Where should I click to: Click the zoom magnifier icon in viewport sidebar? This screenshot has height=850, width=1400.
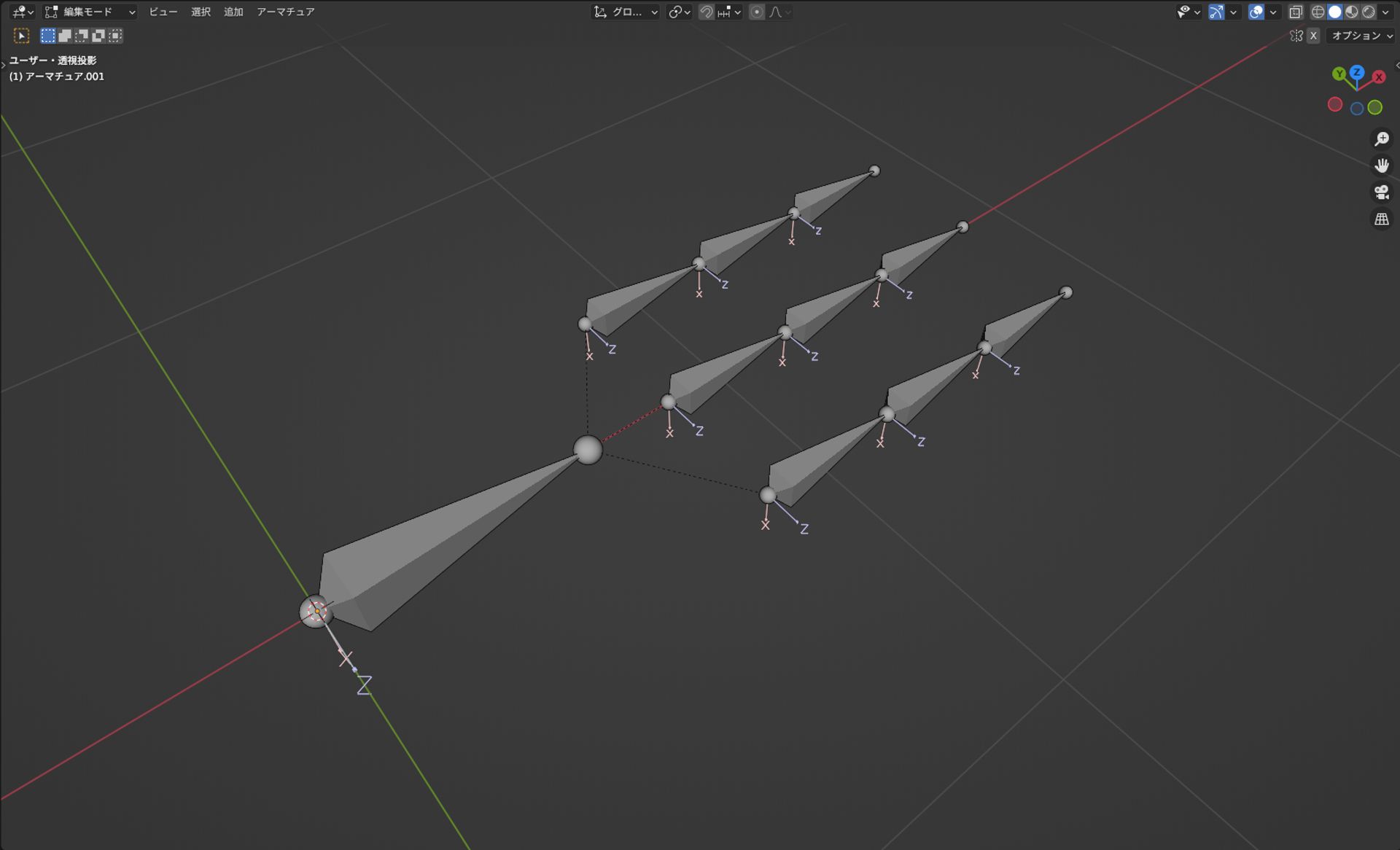pos(1382,139)
